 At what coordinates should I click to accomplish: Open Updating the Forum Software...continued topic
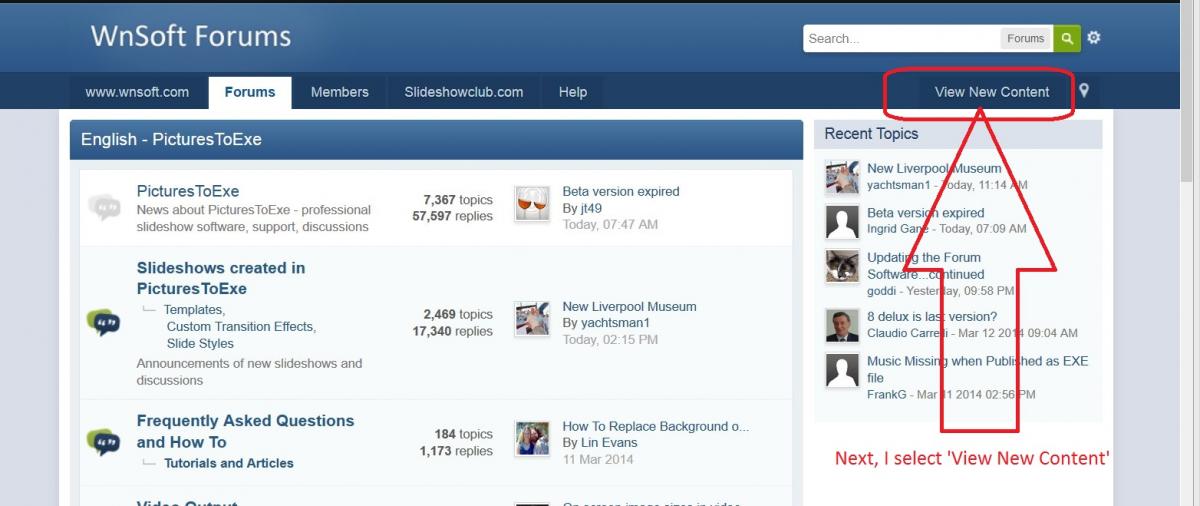point(926,265)
